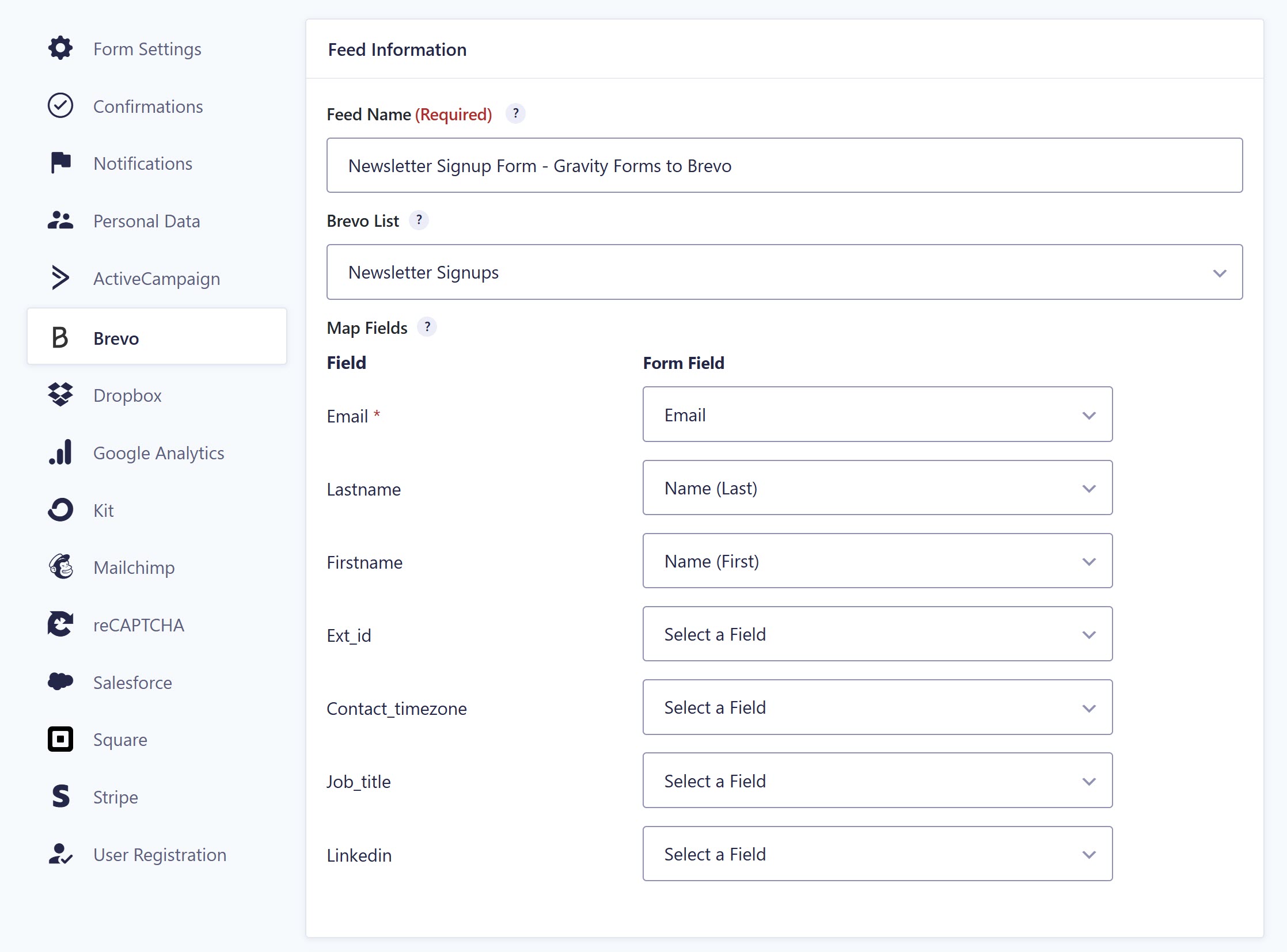Open Salesforce settings label
This screenshot has height=952, width=1287.
(132, 682)
